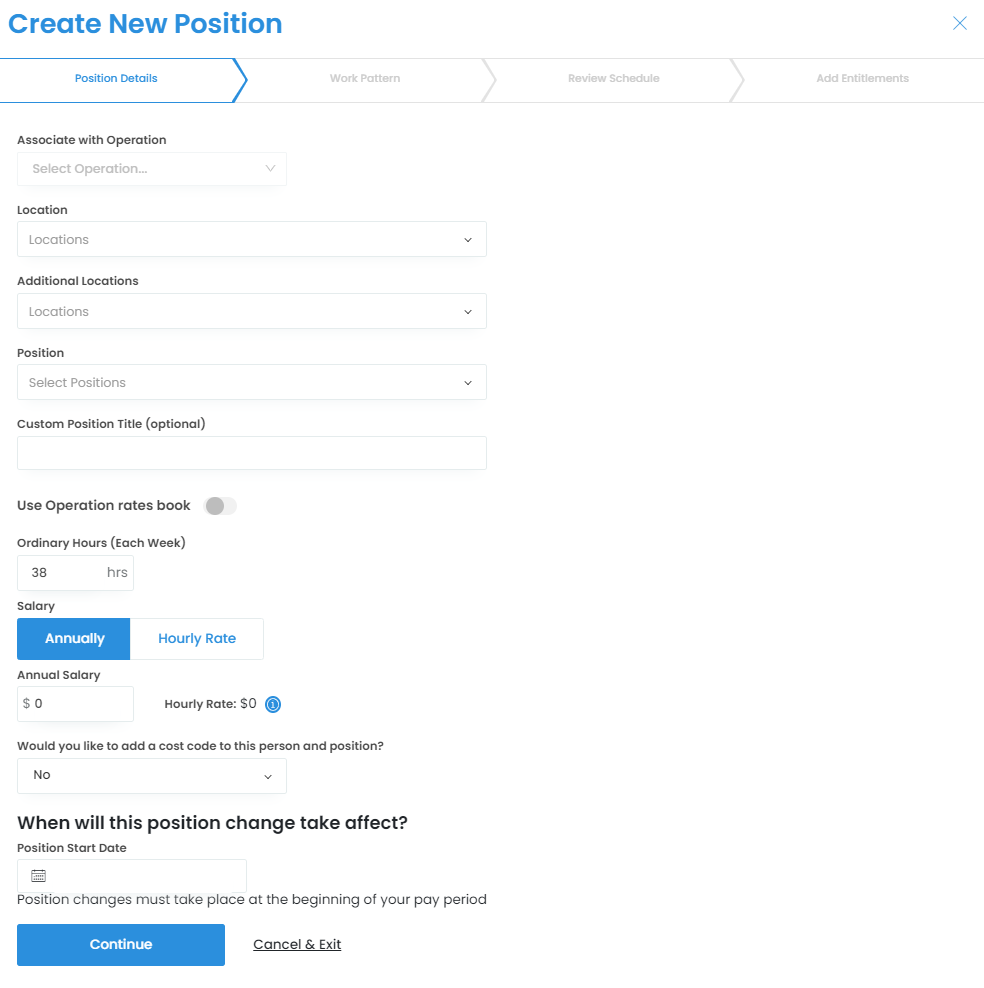The image size is (984, 988).
Task: Focus the Annual Salary amount field
Action: tap(80, 704)
